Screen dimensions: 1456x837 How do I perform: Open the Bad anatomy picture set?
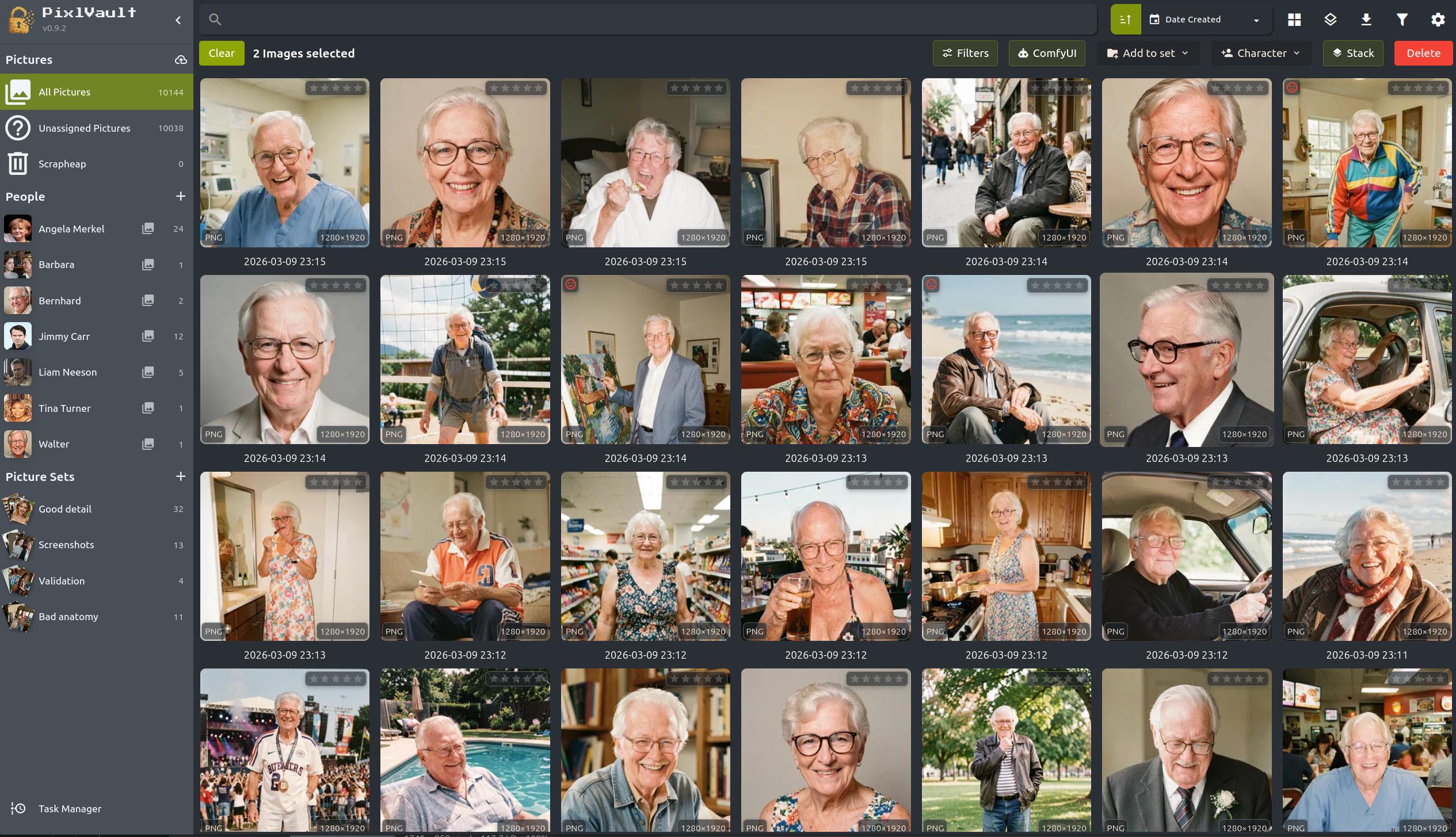[x=68, y=617]
